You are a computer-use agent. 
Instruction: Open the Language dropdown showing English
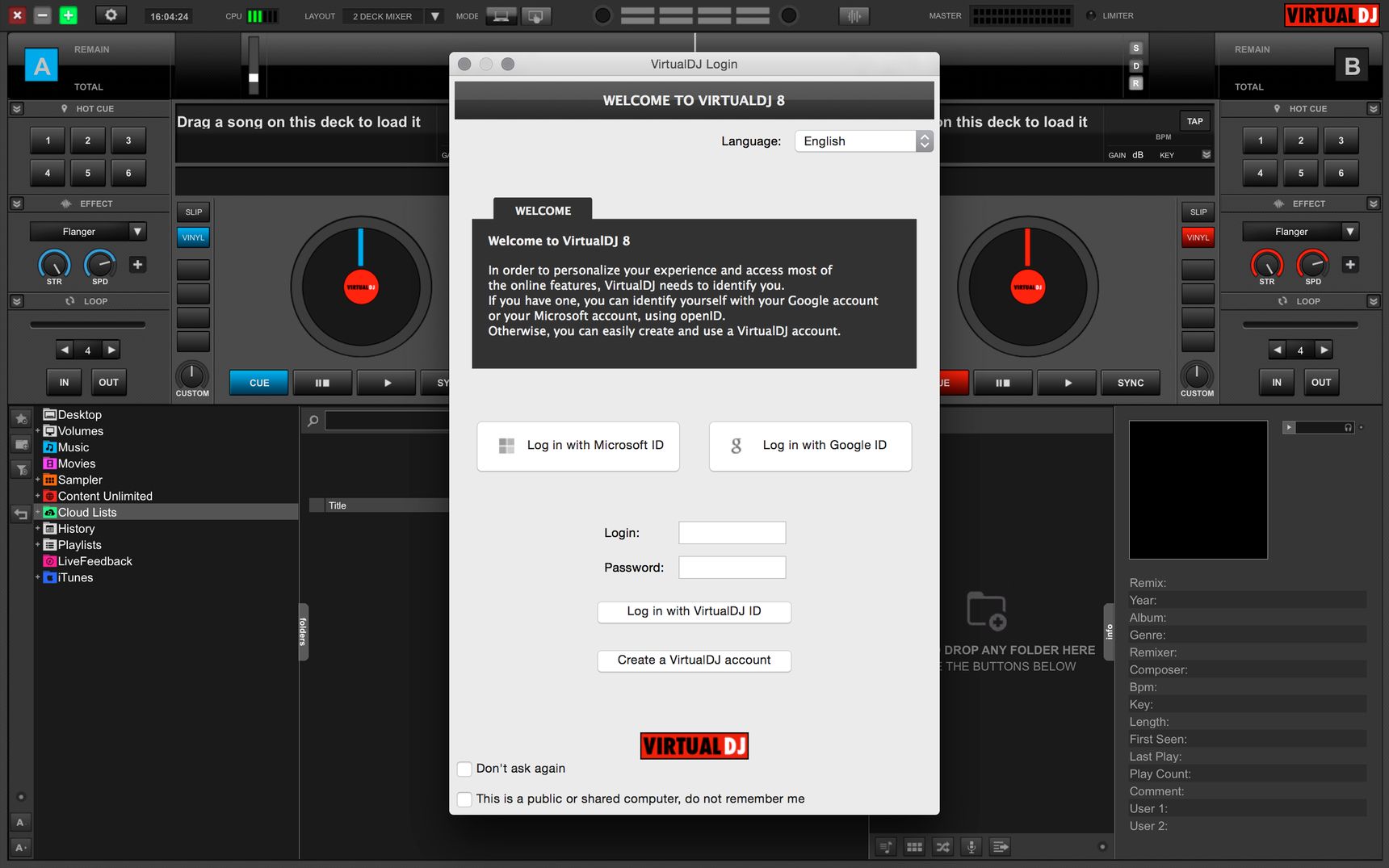pos(864,141)
